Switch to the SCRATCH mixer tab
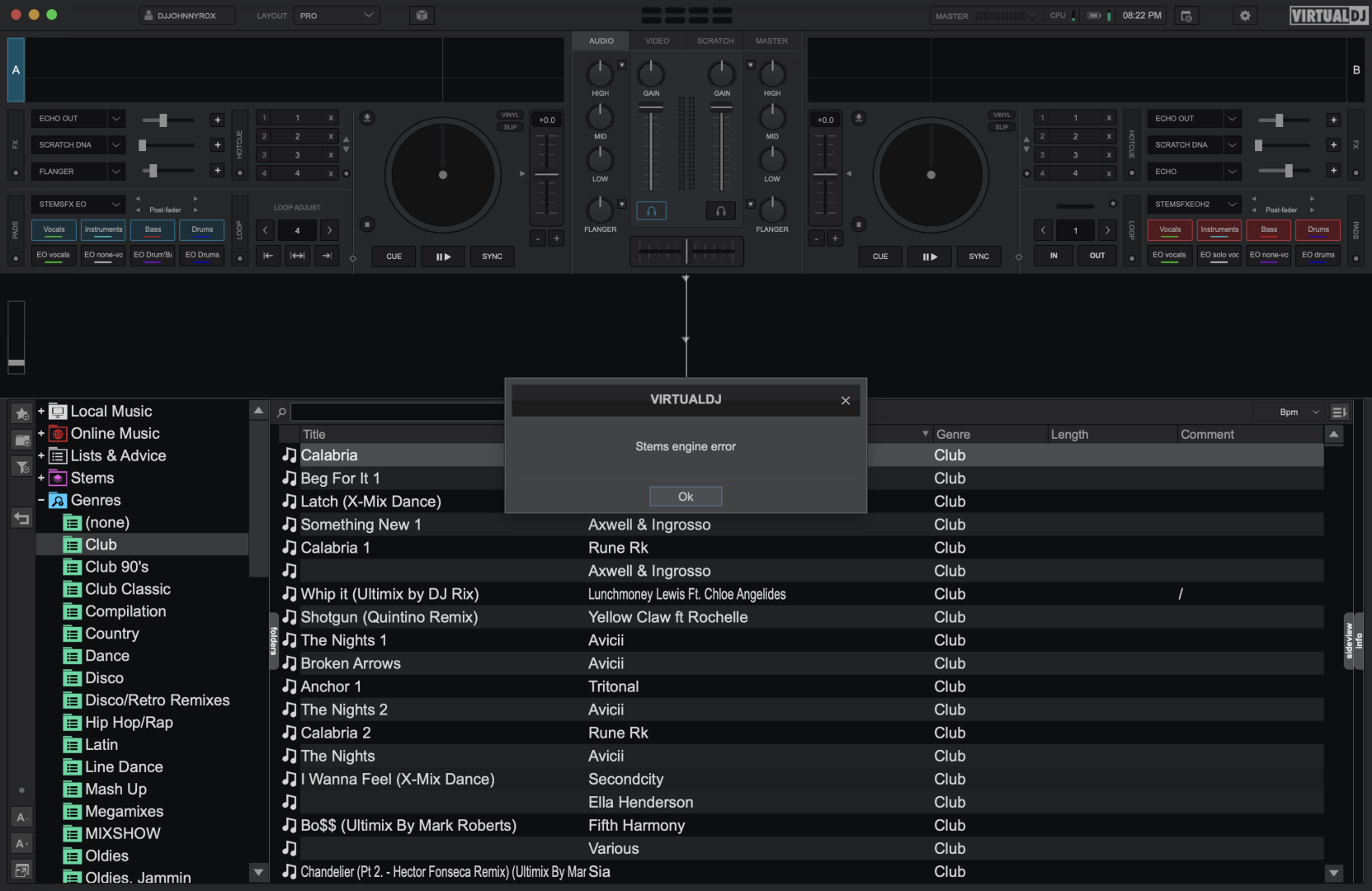The height and width of the screenshot is (891, 1372). click(714, 40)
